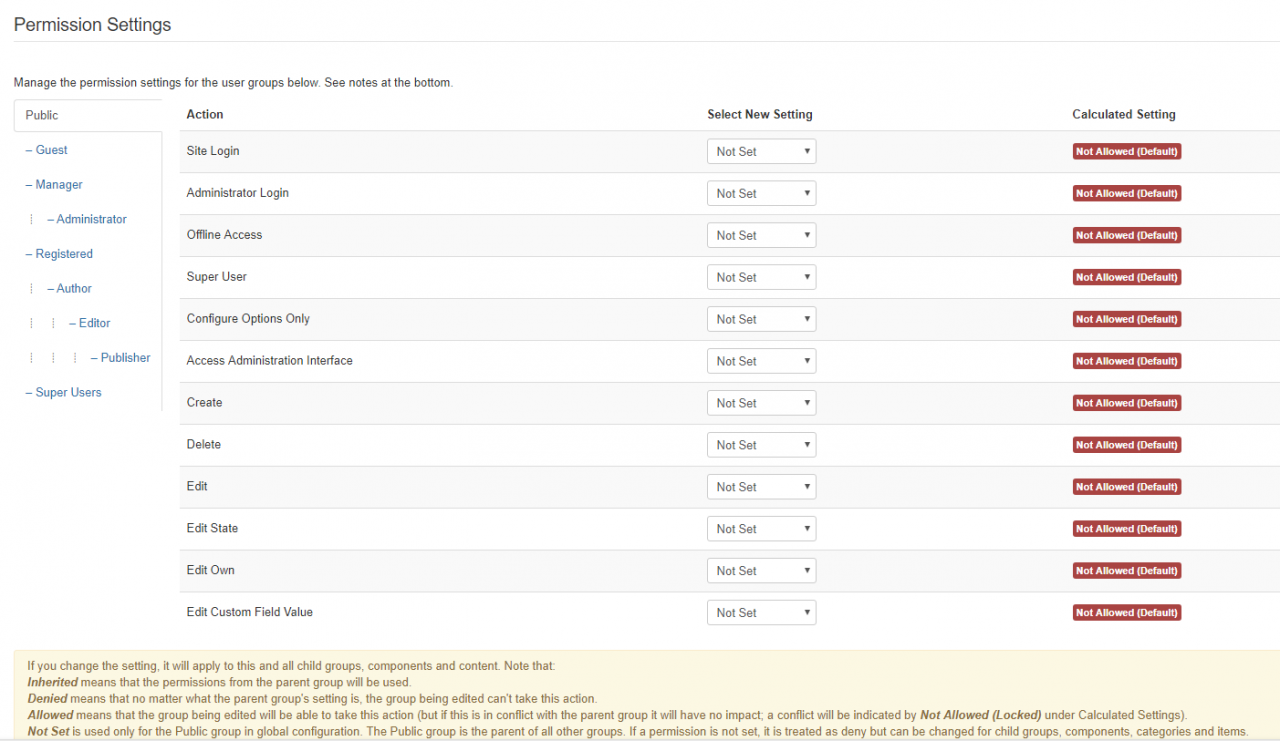Open the Super Users group tab
The height and width of the screenshot is (741, 1280).
pos(68,392)
